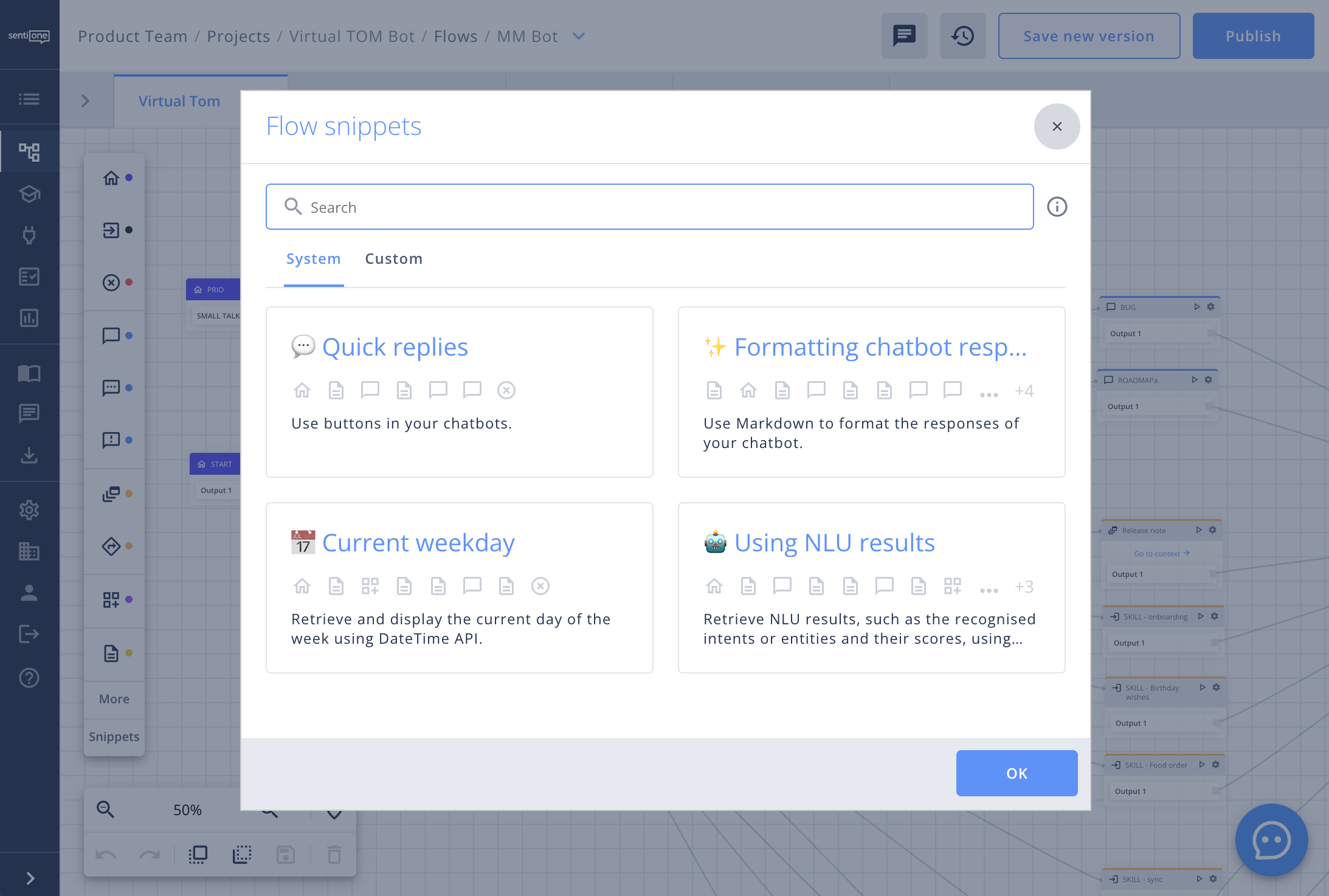Expand the left sidebar bottom chevron
The width and height of the screenshot is (1329, 896).
(x=29, y=878)
